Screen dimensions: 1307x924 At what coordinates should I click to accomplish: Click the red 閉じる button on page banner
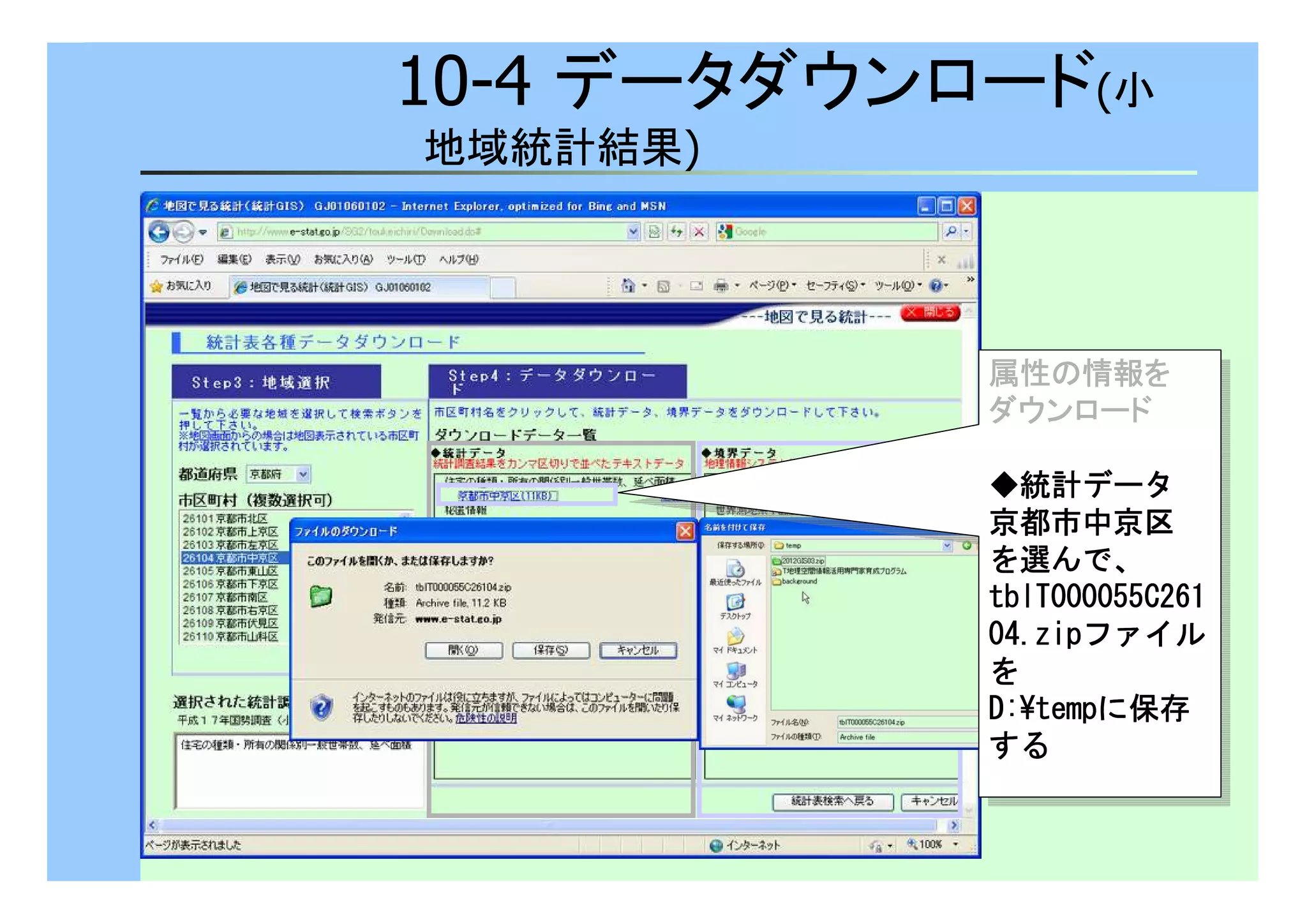coord(930,313)
